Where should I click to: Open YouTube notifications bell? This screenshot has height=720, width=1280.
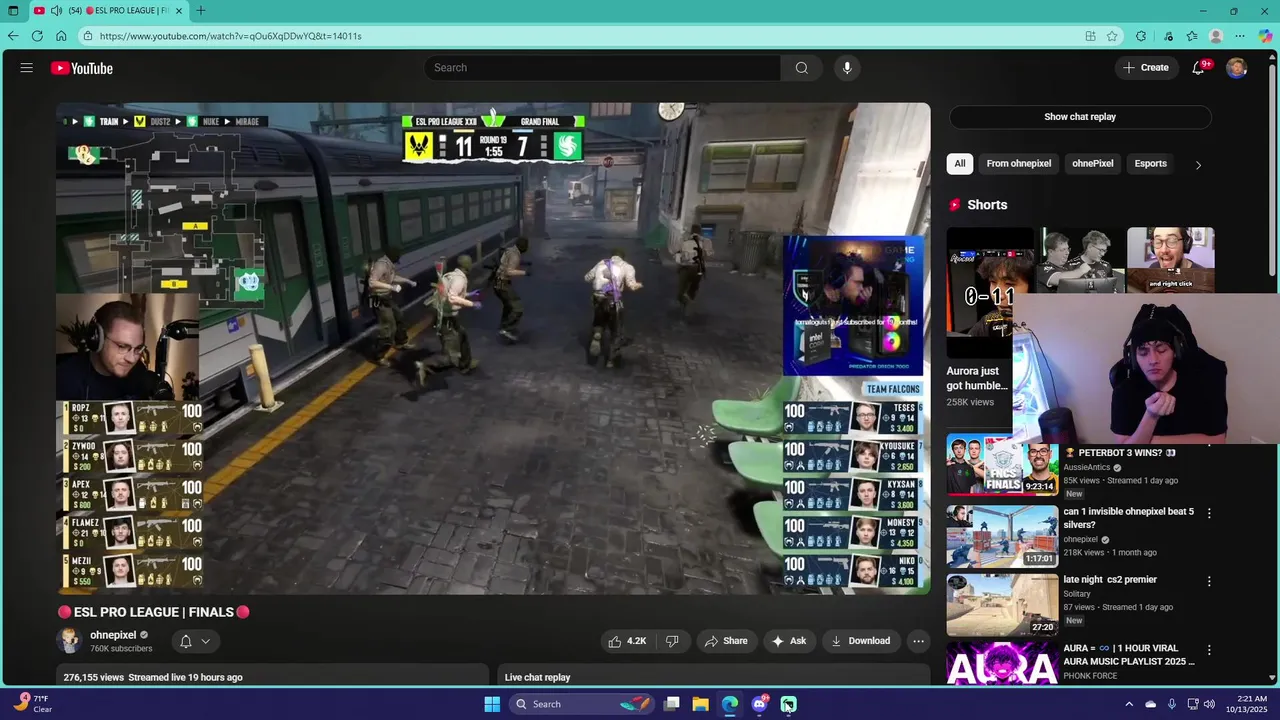click(x=1198, y=68)
